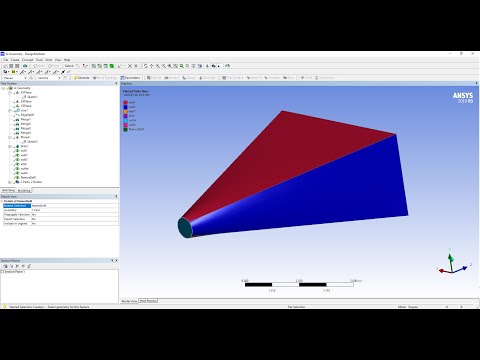The image size is (480, 360).
Task: Click the Extrude tool
Action: [154, 78]
